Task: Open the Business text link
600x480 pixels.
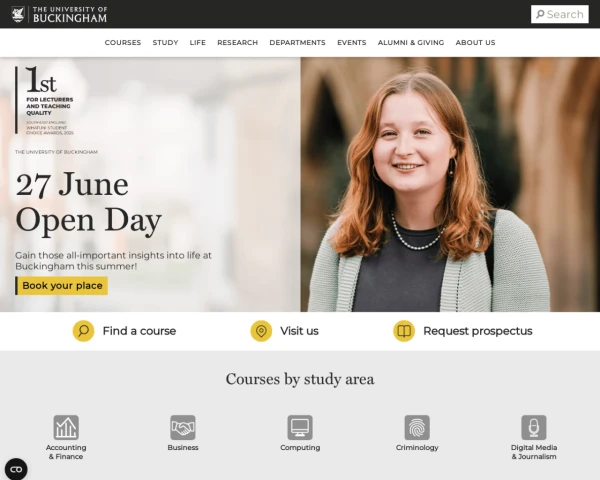Action: coord(183,447)
